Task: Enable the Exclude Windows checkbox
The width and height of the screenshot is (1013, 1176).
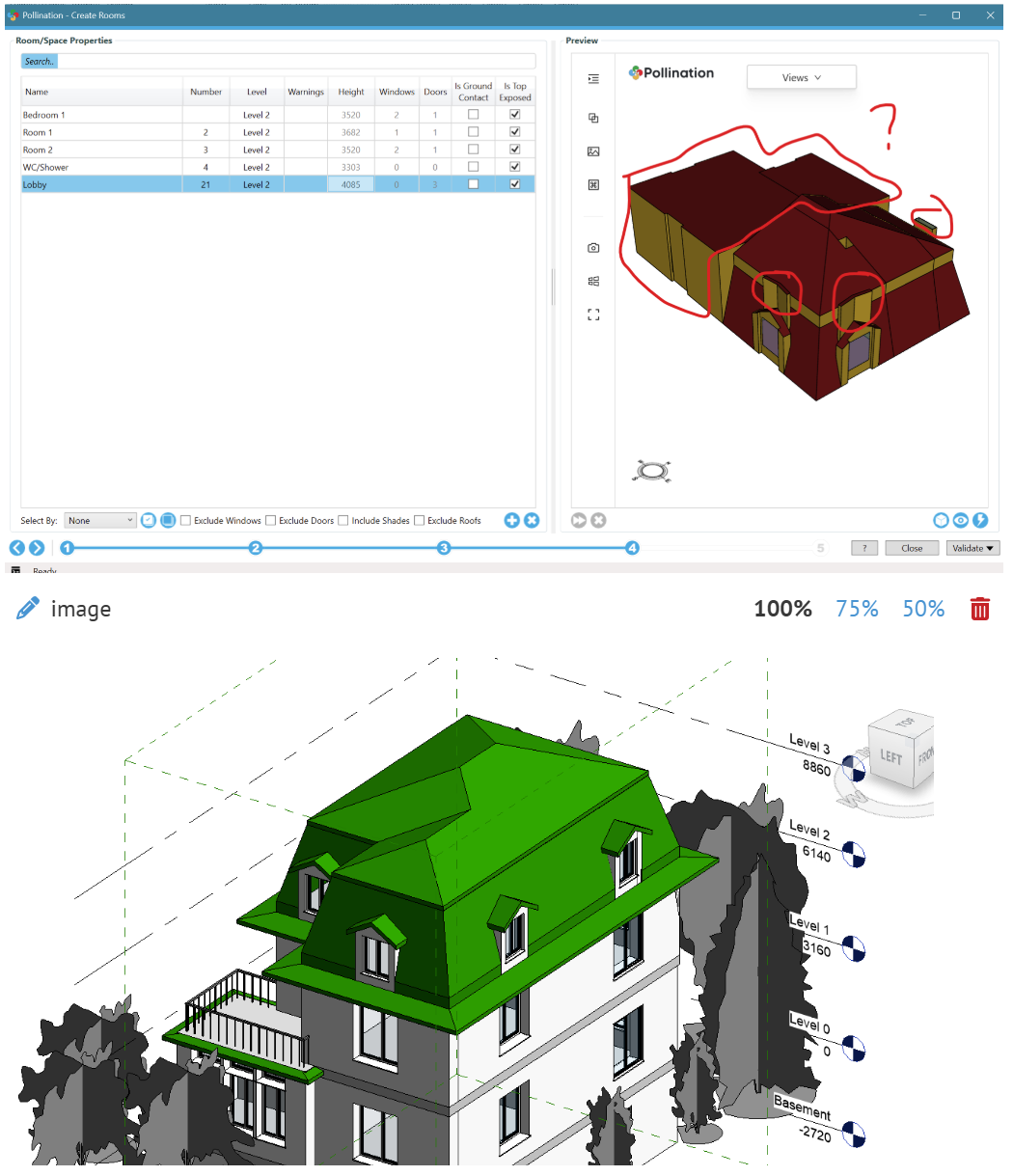Action: (x=186, y=521)
